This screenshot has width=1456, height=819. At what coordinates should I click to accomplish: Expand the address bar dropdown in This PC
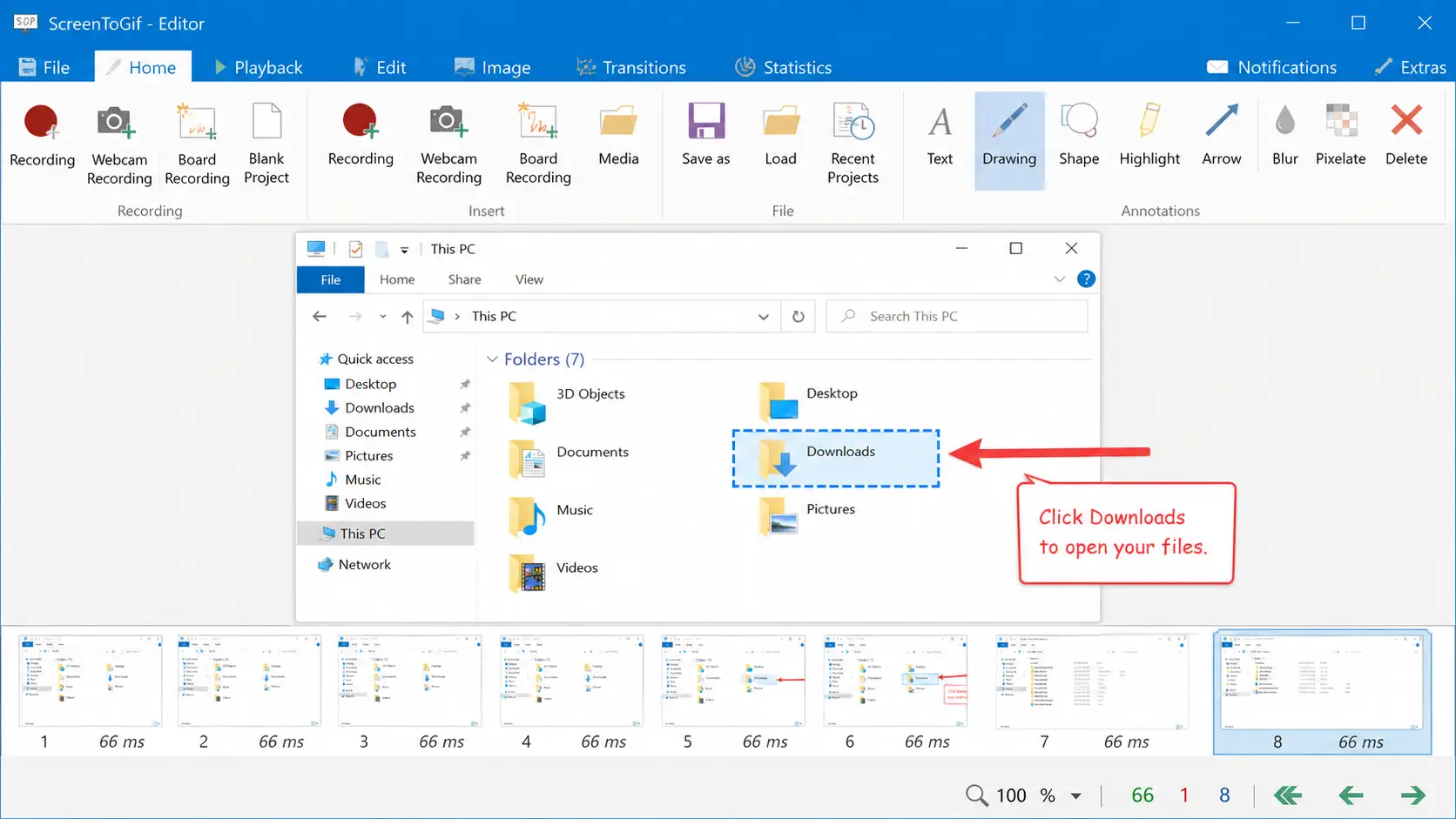pos(763,317)
